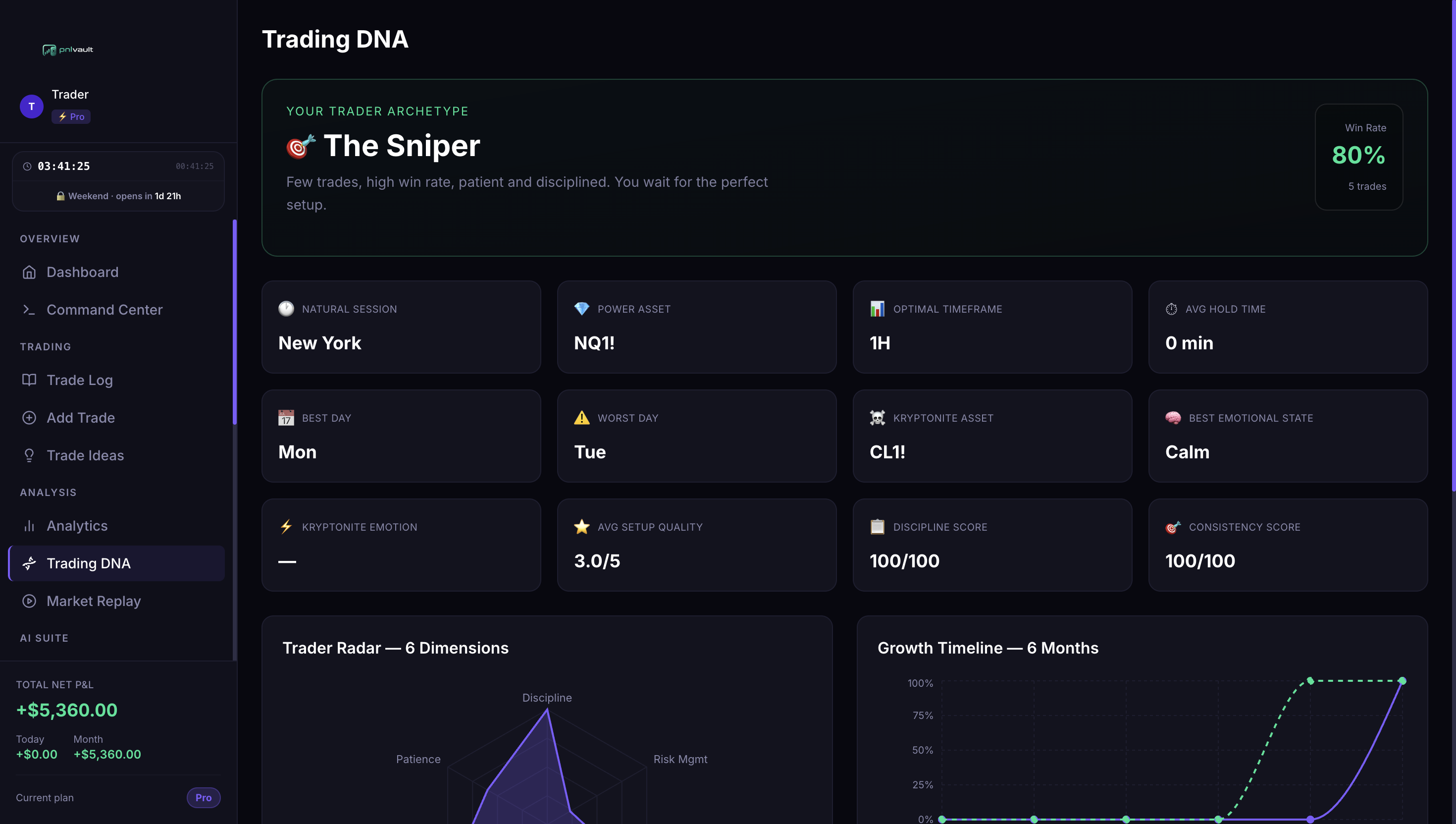Open the Dashboard page
The height and width of the screenshot is (824, 1456).
pyautogui.click(x=116, y=272)
